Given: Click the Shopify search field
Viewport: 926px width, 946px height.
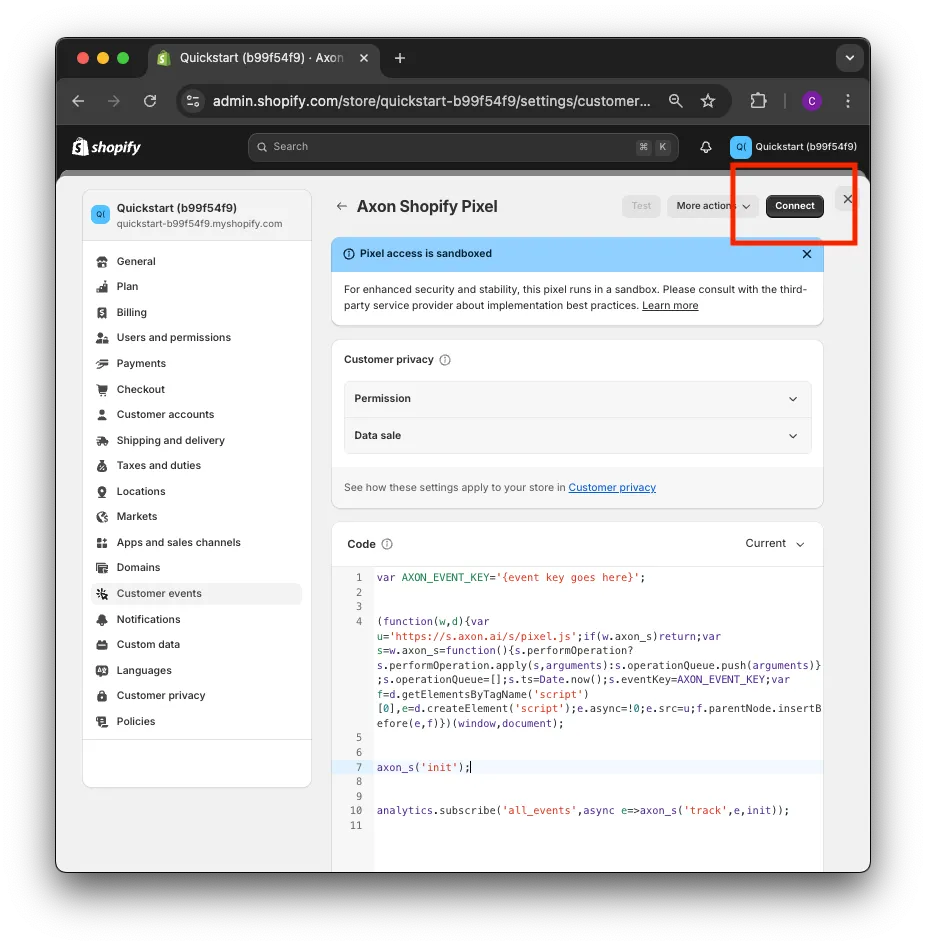Looking at the screenshot, I should [x=463, y=147].
